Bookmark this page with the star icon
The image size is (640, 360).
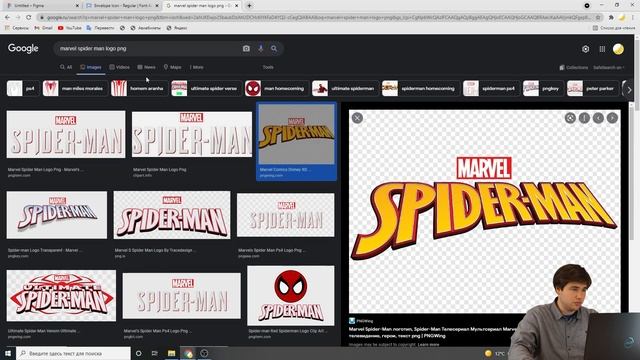tap(598, 17)
